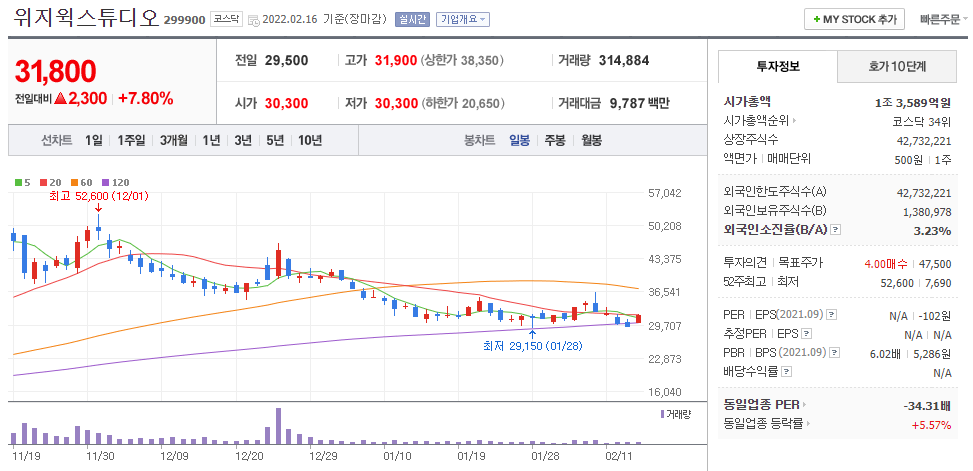973x471 pixels.
Task: Select the 1년 line chart period
Action: (211, 140)
